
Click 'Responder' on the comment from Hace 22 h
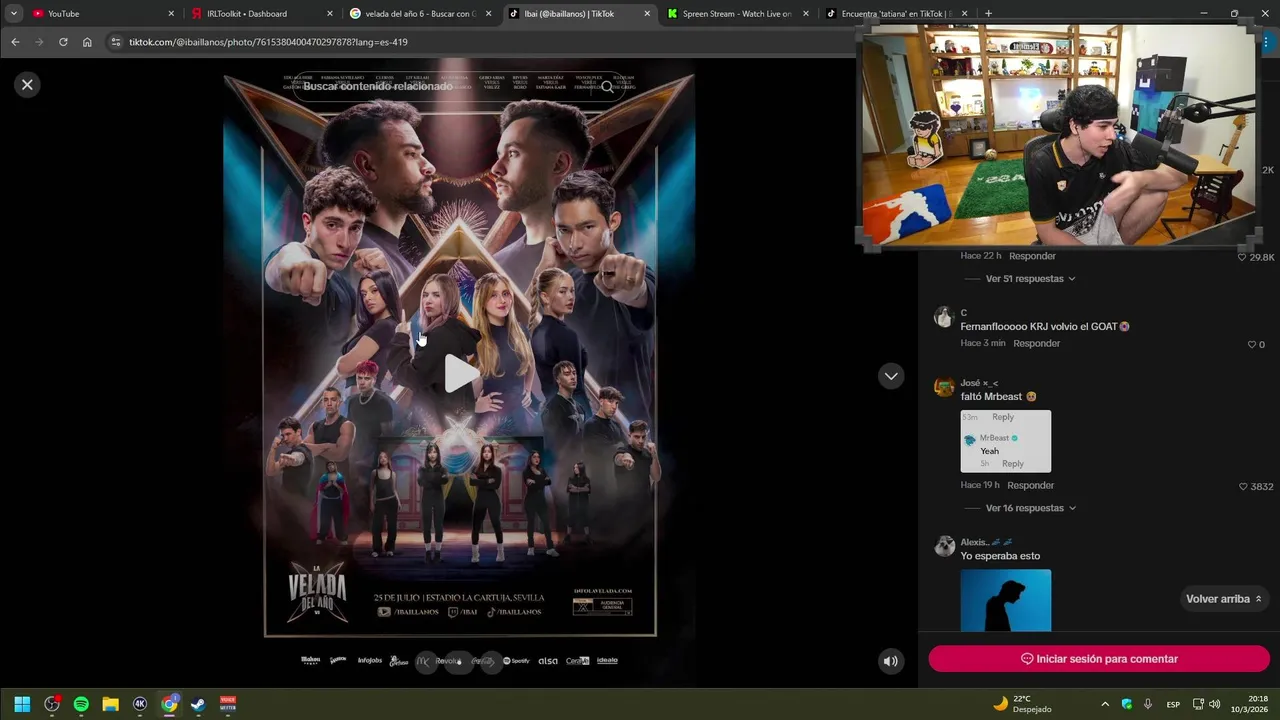pyautogui.click(x=1032, y=256)
